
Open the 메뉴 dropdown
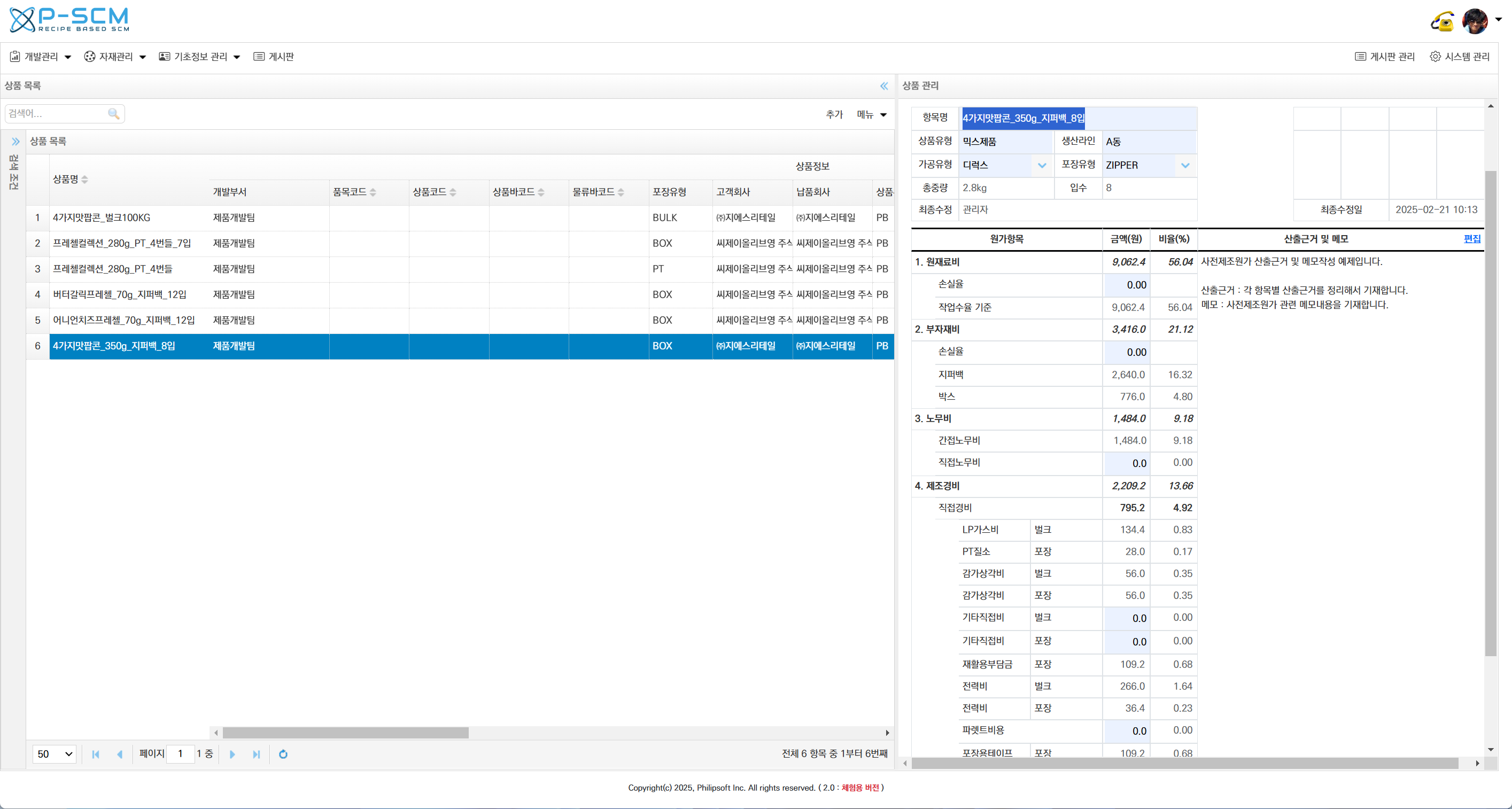pyautogui.click(x=872, y=114)
